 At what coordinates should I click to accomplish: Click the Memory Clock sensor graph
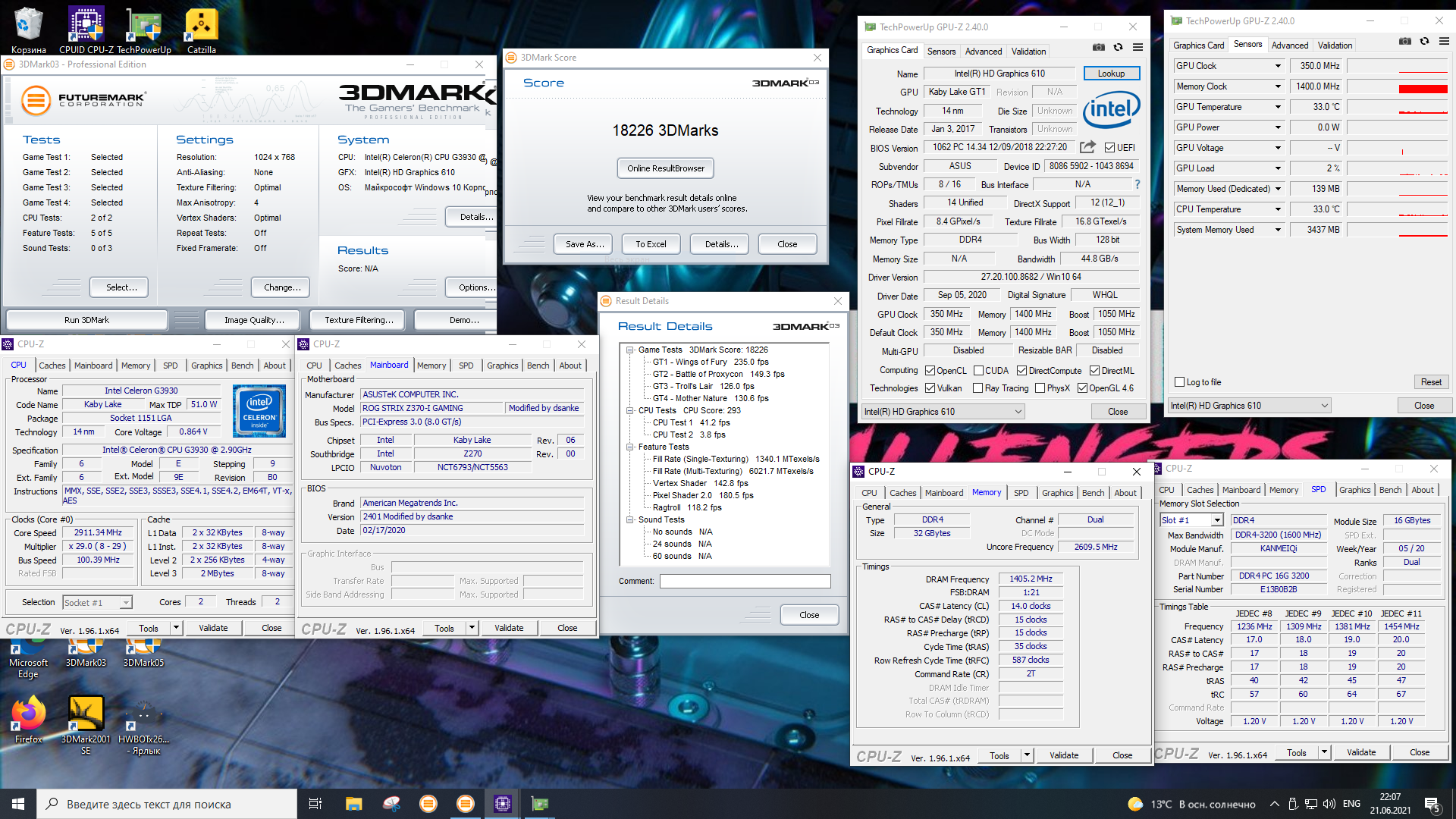(x=1398, y=86)
